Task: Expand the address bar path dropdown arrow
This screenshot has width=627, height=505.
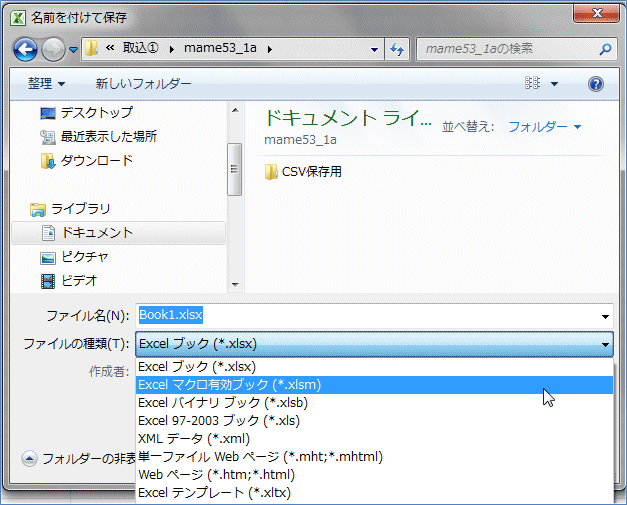Action: (375, 49)
